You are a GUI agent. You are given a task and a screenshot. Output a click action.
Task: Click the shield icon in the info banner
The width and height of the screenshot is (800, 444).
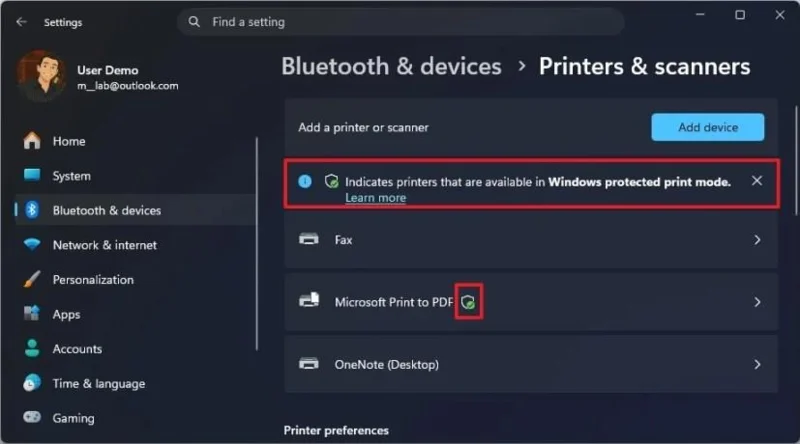point(332,181)
